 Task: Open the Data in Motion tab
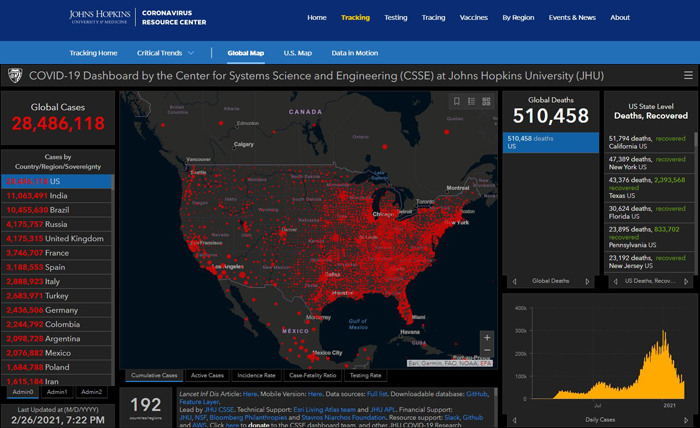[x=354, y=53]
